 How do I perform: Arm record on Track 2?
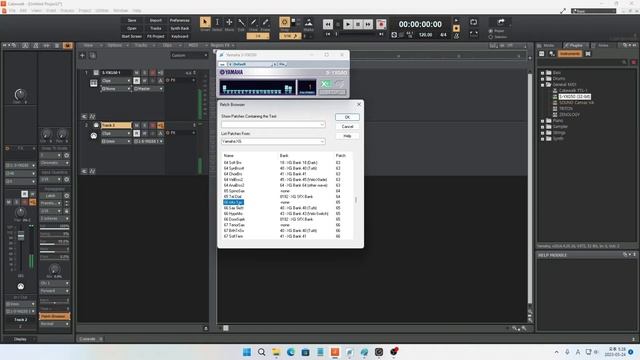(153, 125)
